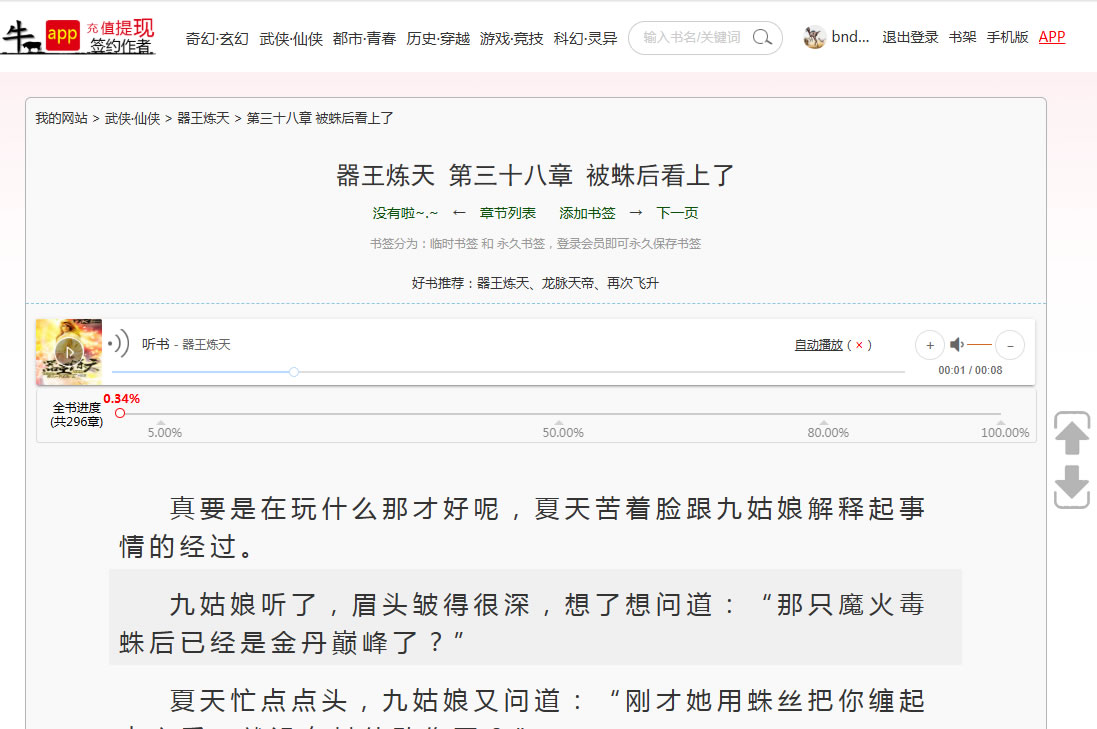Click 退出登录 to log out
Screen dimensions: 1097x729
click(x=910, y=37)
